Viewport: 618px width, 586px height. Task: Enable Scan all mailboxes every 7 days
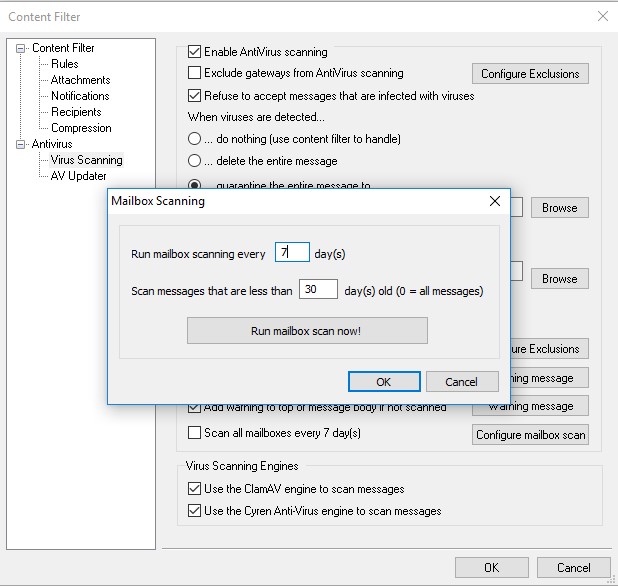pos(194,433)
